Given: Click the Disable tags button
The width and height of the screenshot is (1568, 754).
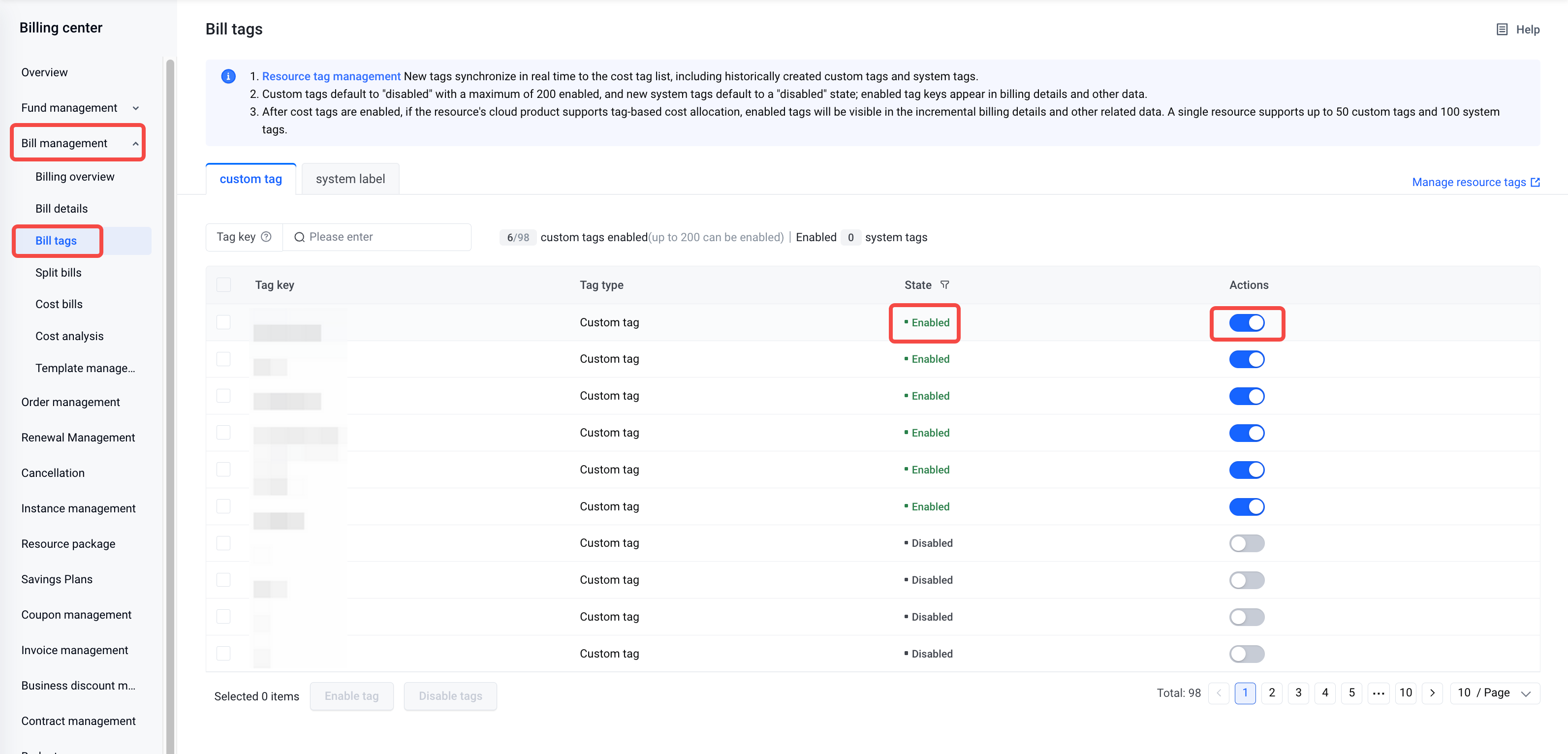Looking at the screenshot, I should [x=450, y=696].
